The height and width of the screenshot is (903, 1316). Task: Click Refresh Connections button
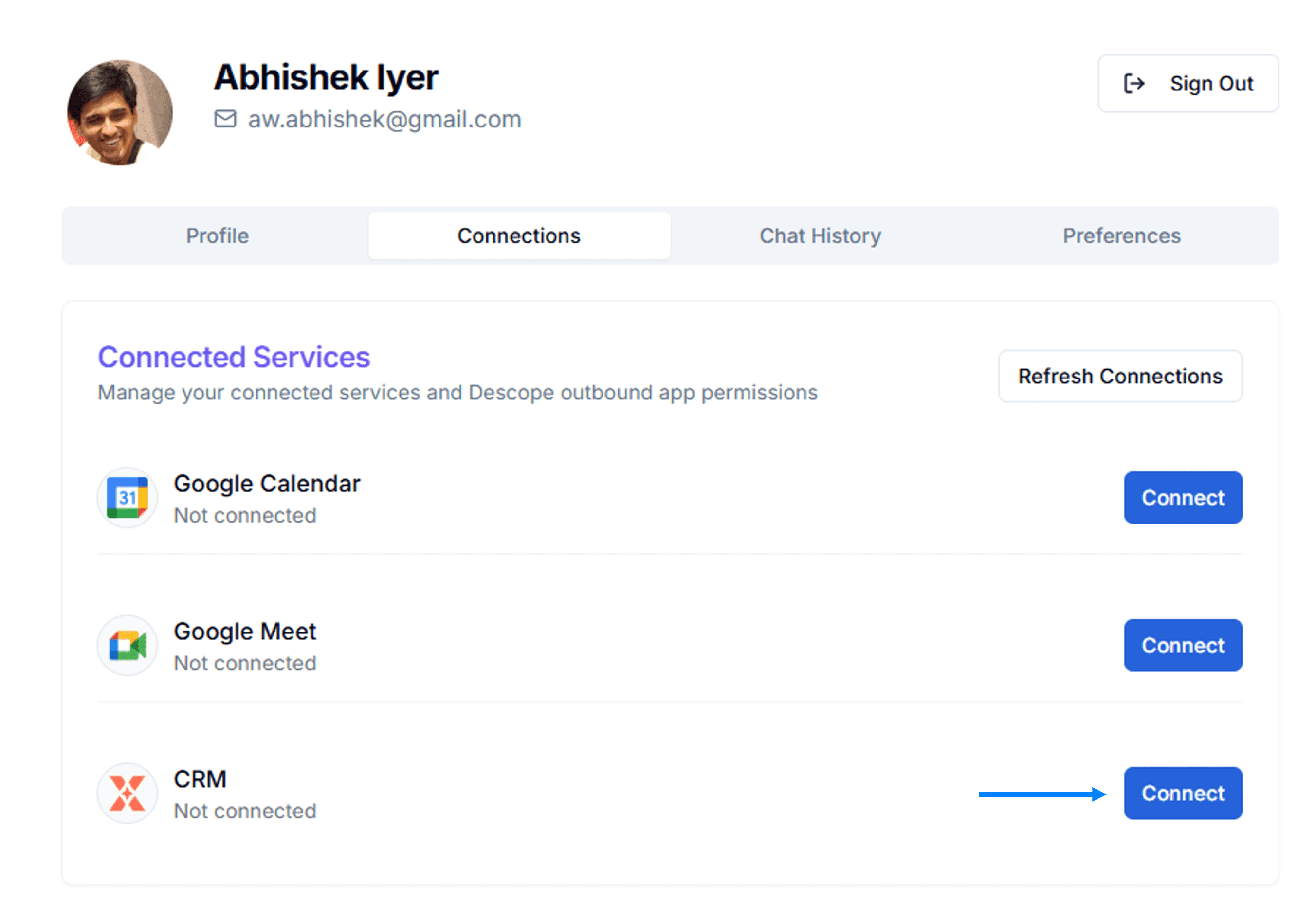(1119, 376)
